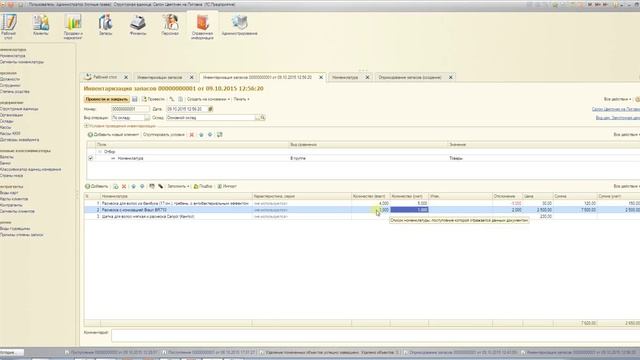Click the icon left of Создать на основании
Image resolution: width=640 pixels, height=360 pixels.
pyautogui.click(x=180, y=99)
